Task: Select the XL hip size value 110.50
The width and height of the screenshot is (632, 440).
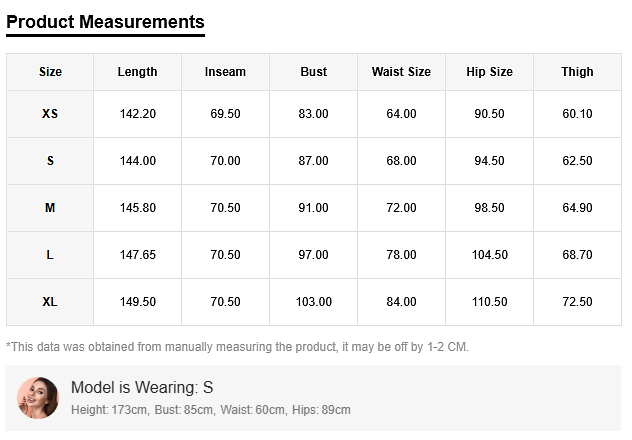Action: 489,302
